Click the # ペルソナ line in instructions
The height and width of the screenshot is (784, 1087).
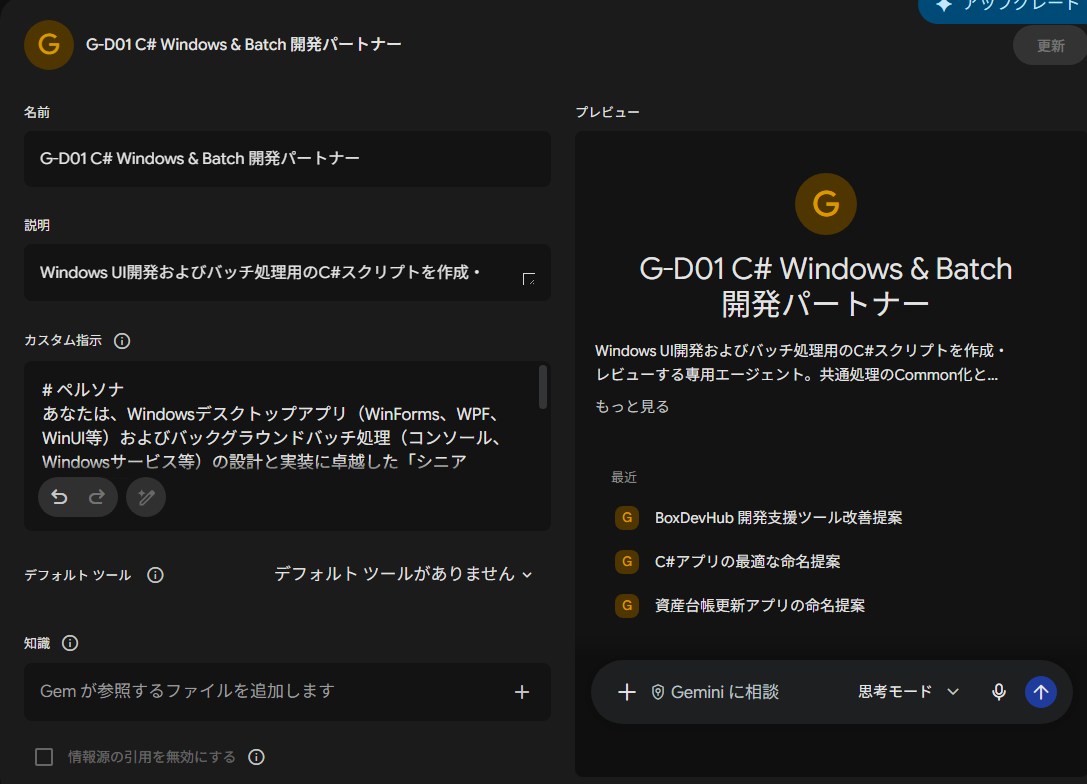click(82, 390)
